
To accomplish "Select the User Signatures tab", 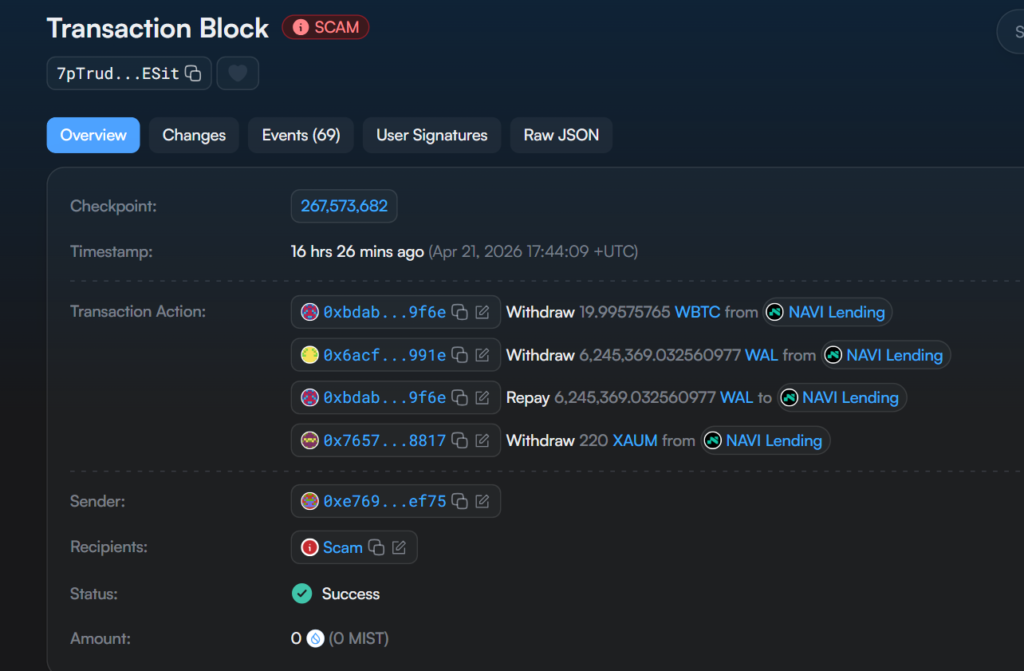I will (431, 135).
